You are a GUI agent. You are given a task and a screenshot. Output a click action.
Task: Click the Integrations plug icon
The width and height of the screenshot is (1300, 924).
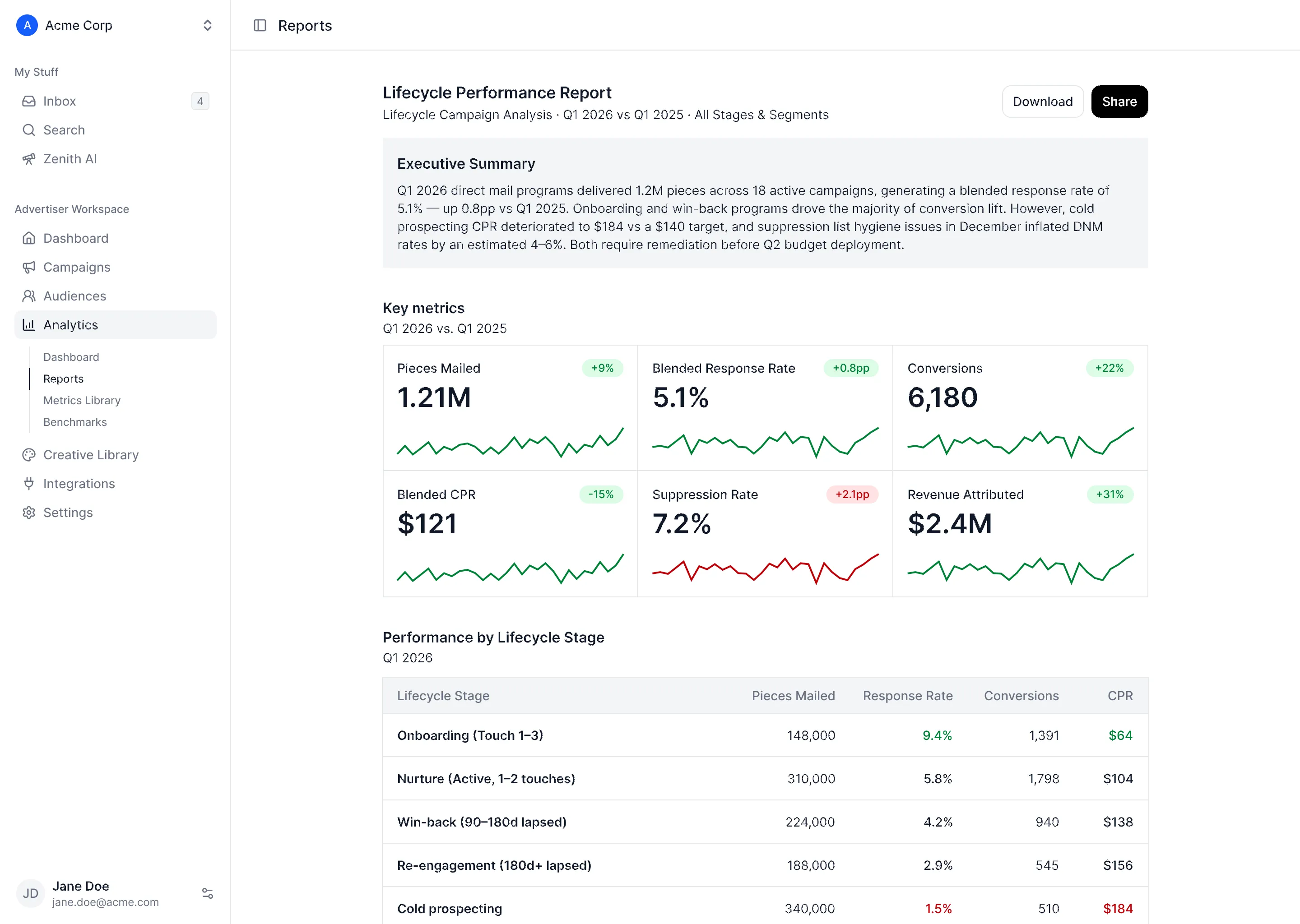[x=28, y=484]
